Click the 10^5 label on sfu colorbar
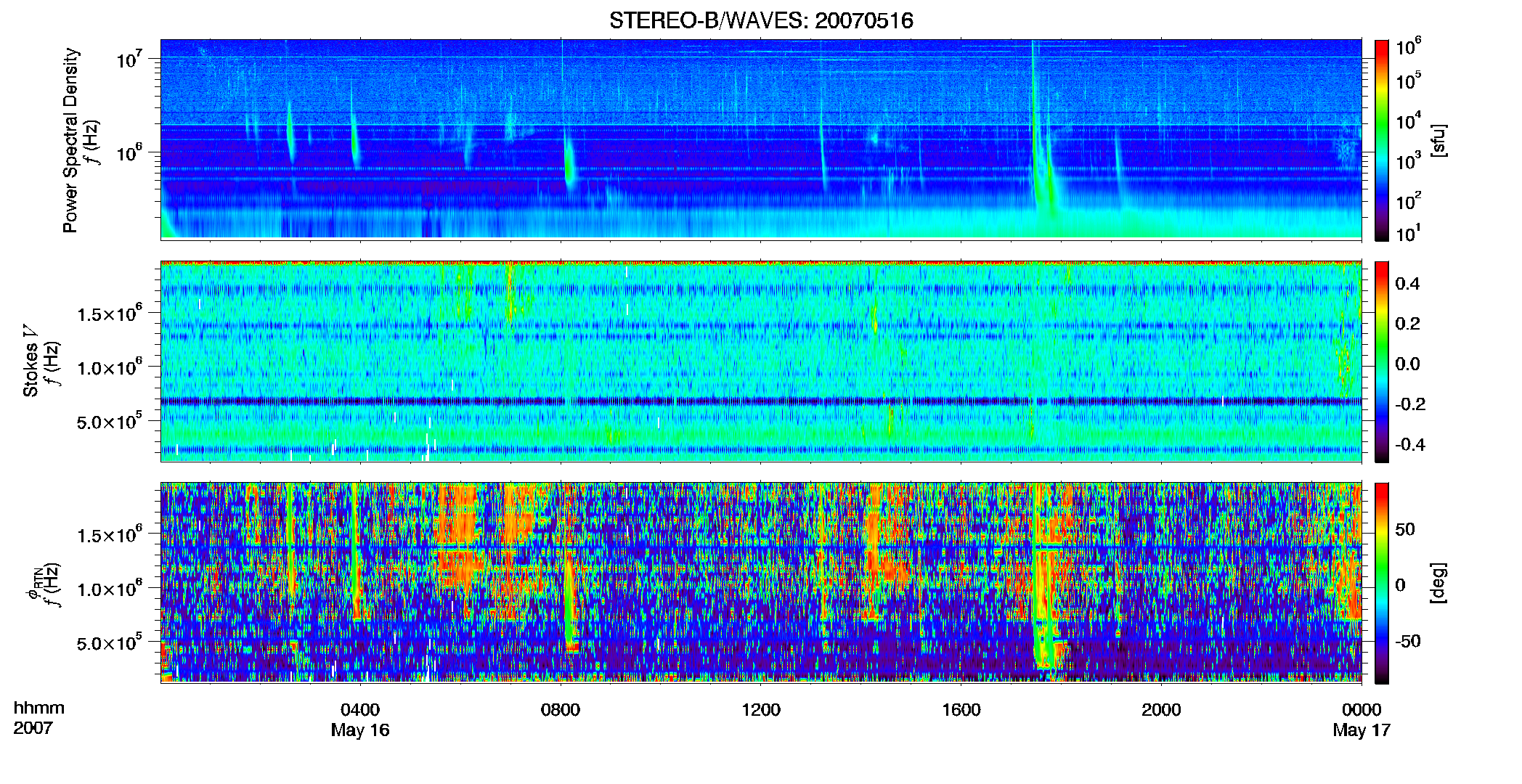 1409,81
